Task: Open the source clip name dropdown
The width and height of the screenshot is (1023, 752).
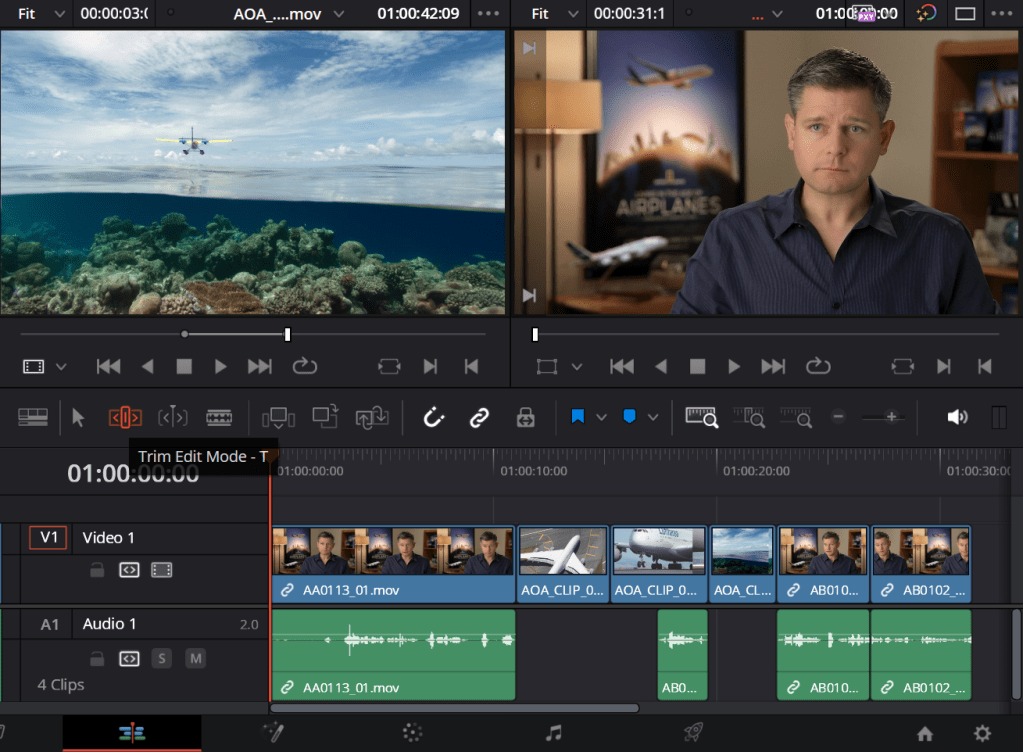Action: pyautogui.click(x=337, y=14)
